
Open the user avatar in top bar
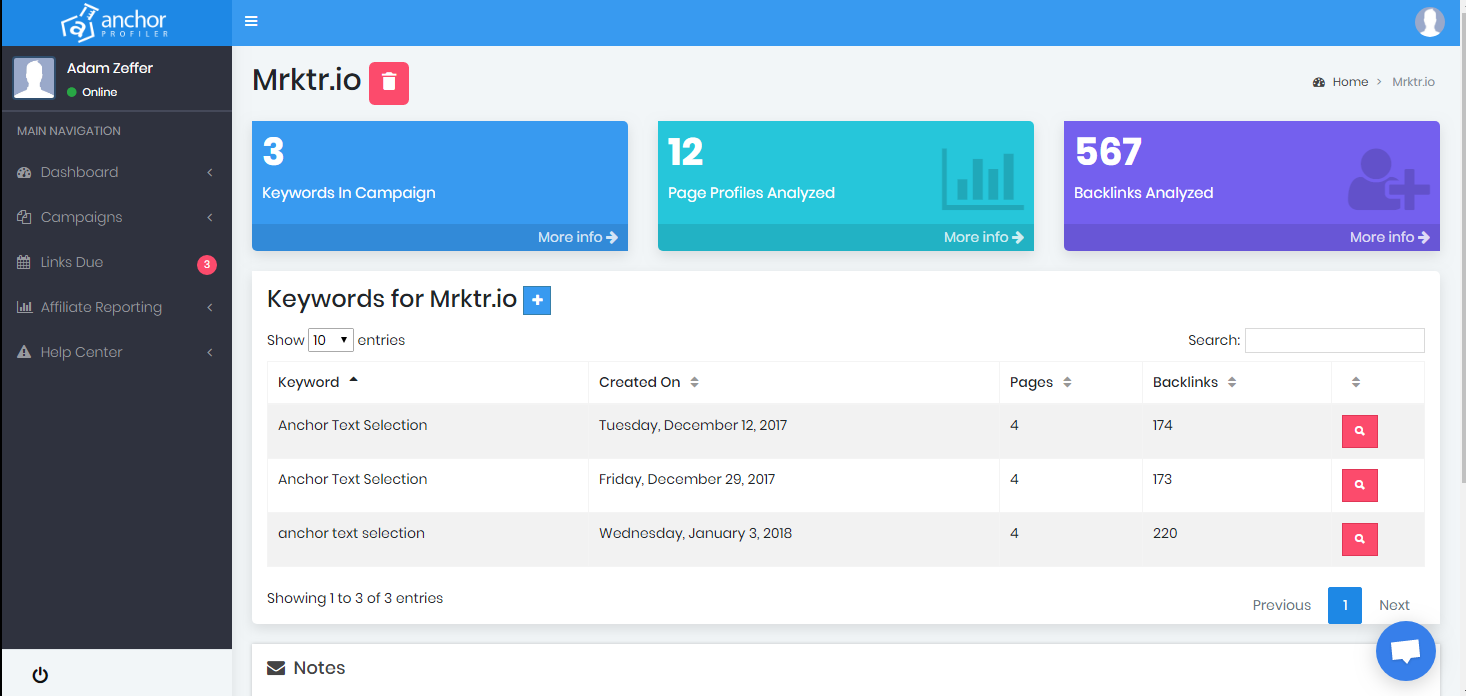1430,21
